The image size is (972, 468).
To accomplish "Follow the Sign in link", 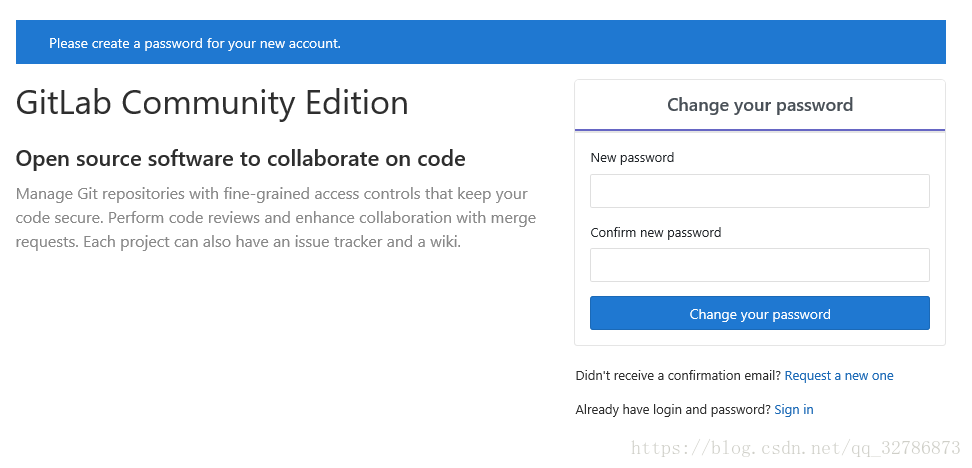I will click(794, 410).
